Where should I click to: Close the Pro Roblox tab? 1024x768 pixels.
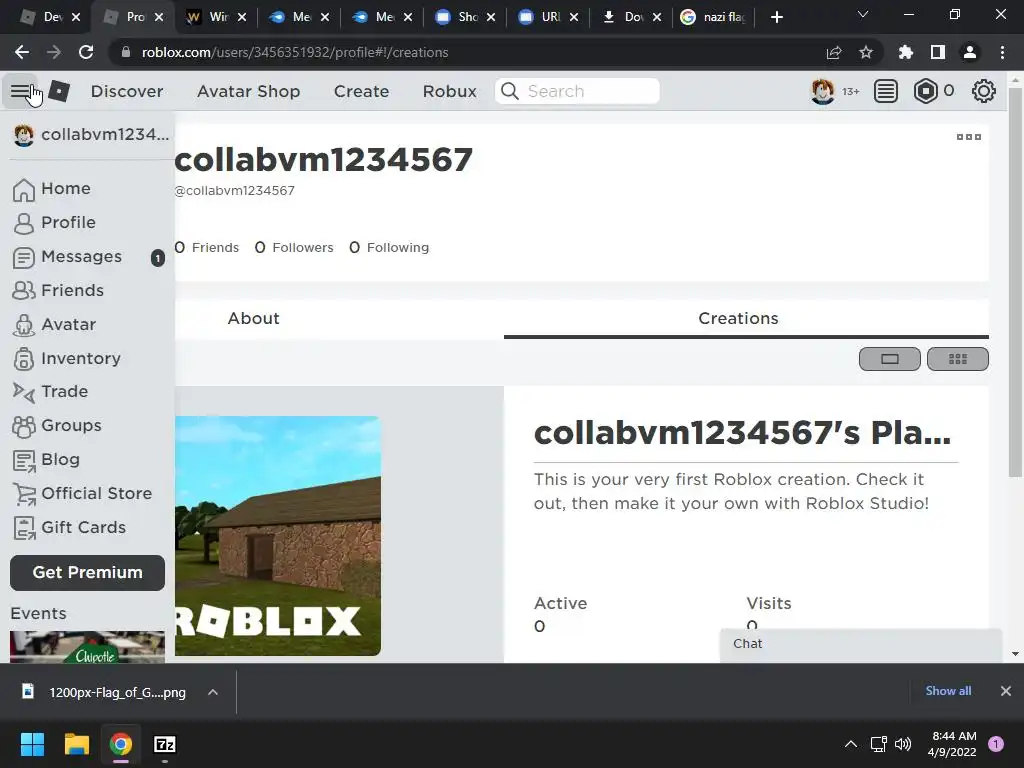coord(159,18)
